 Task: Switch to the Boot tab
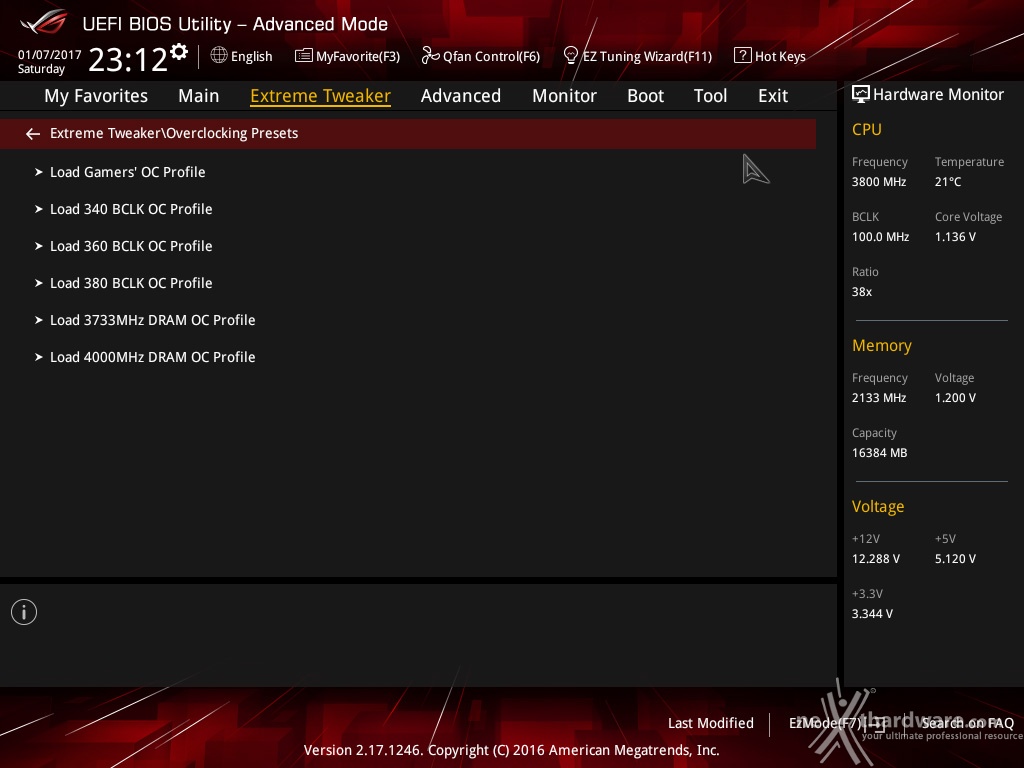click(645, 96)
